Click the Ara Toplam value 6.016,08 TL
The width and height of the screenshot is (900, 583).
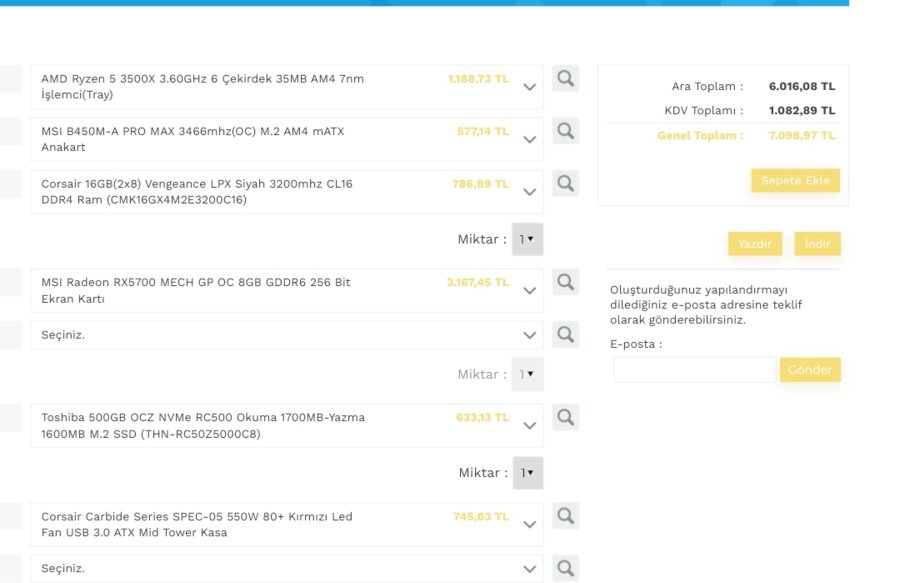tap(802, 86)
